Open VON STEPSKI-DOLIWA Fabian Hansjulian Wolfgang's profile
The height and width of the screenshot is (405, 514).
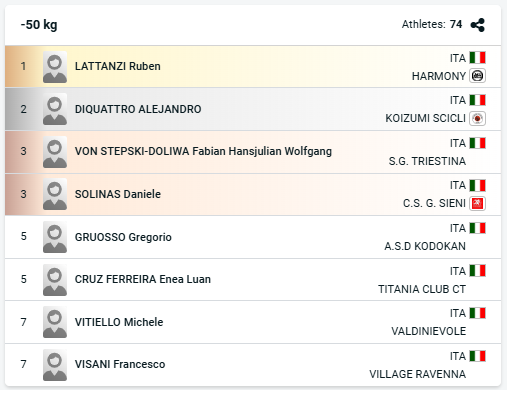pos(203,151)
